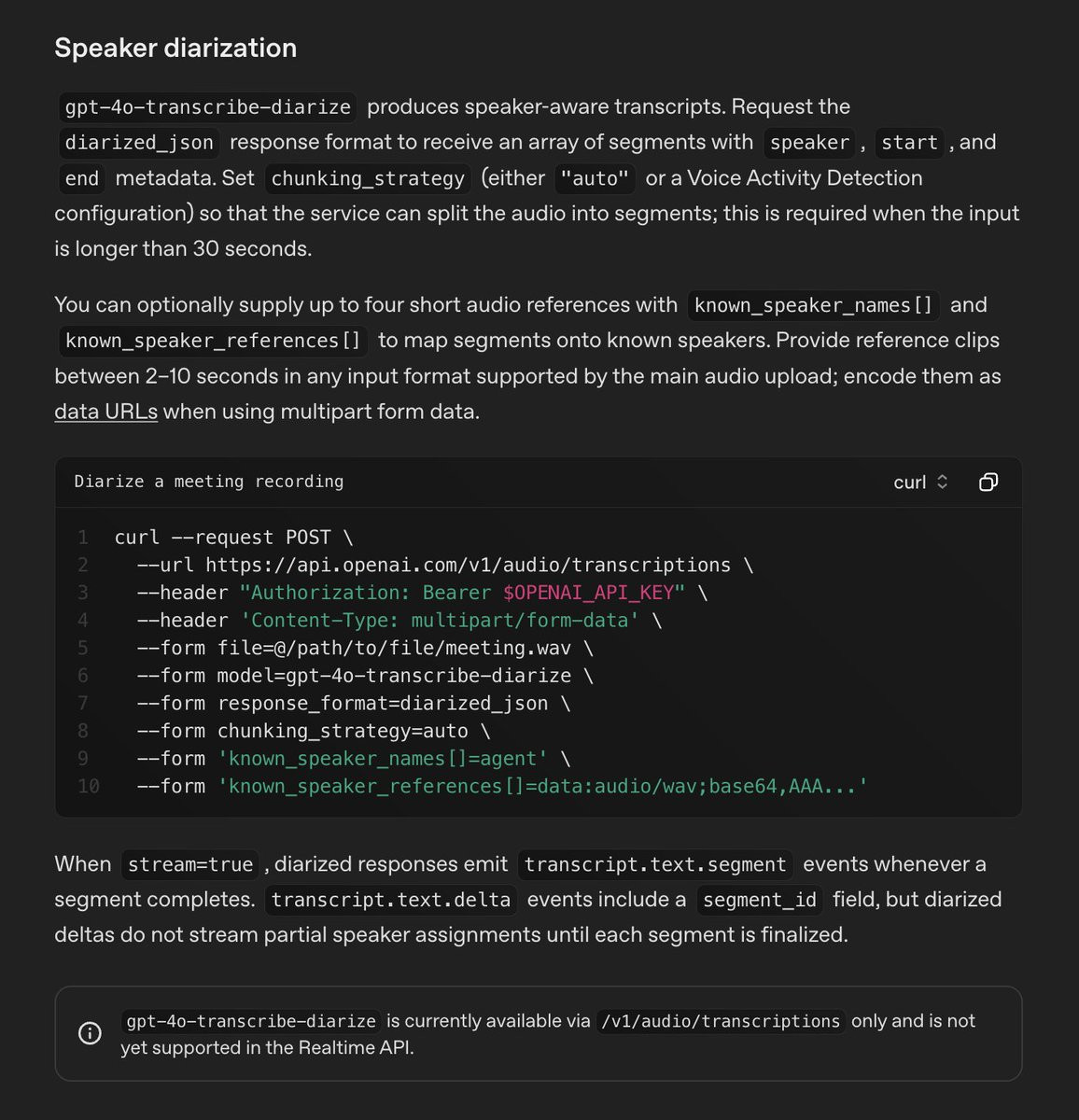Click the "auto" inline code
The height and width of the screenshot is (1120, 1079).
pyautogui.click(x=596, y=177)
